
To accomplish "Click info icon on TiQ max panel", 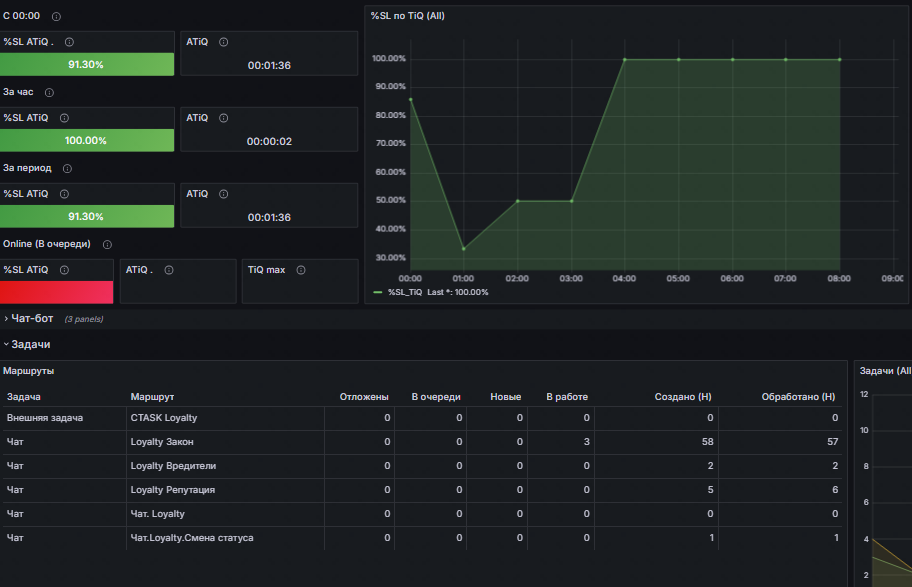I will click(300, 270).
